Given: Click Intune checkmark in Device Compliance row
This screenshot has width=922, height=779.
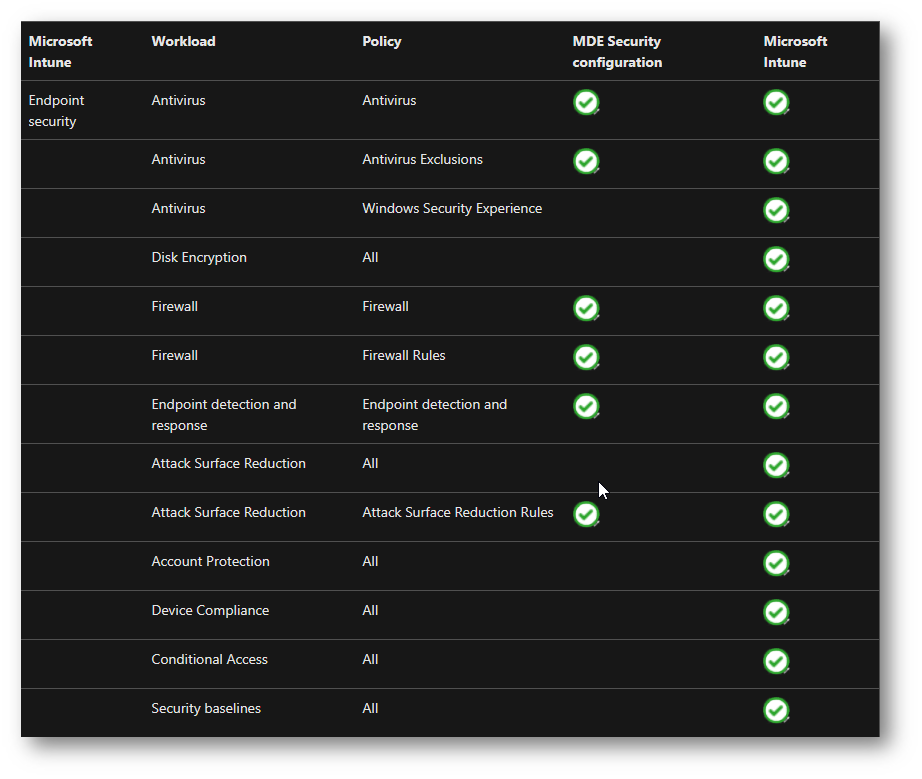Looking at the screenshot, I should [776, 612].
